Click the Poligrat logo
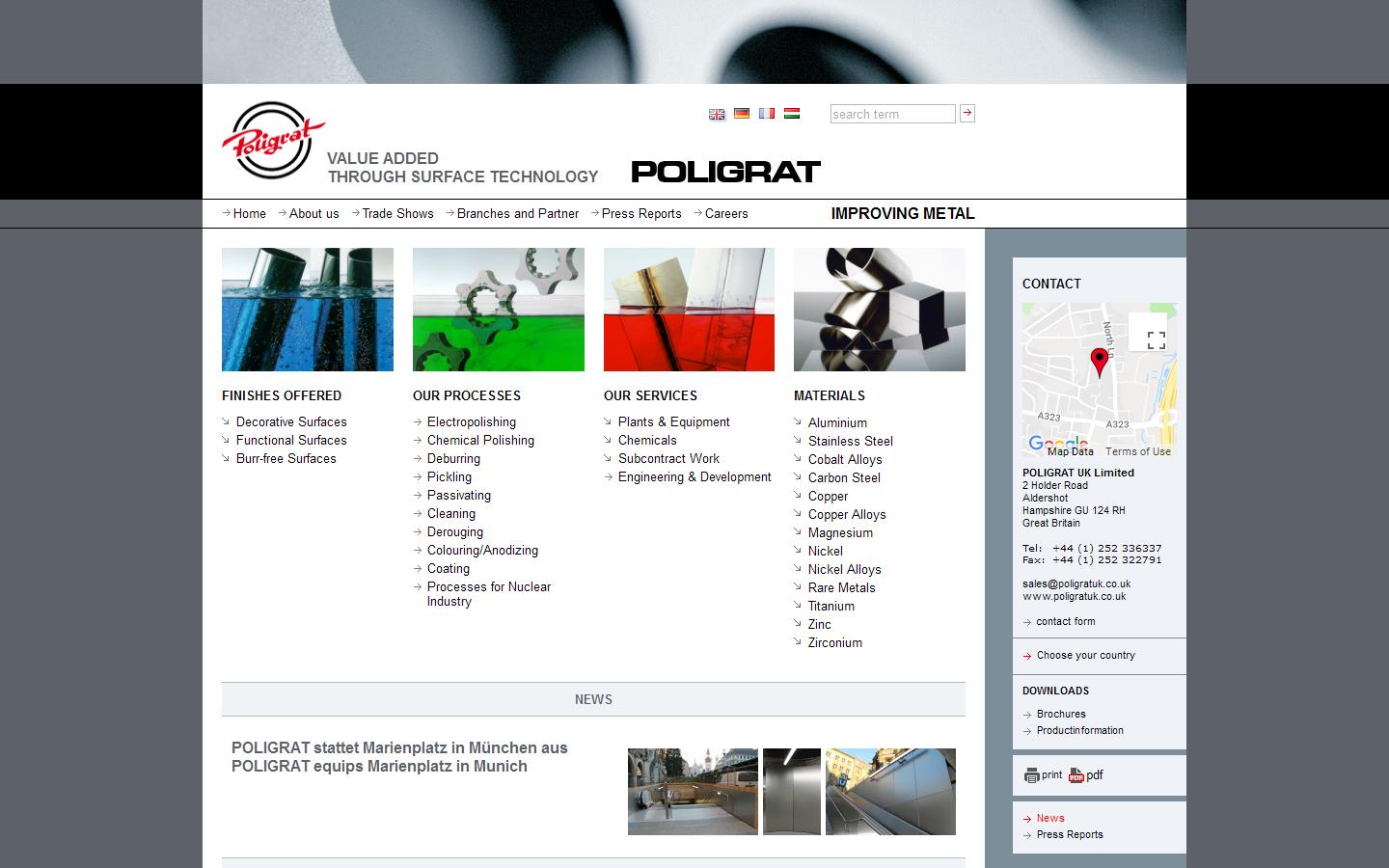This screenshot has width=1389, height=868. [273, 140]
